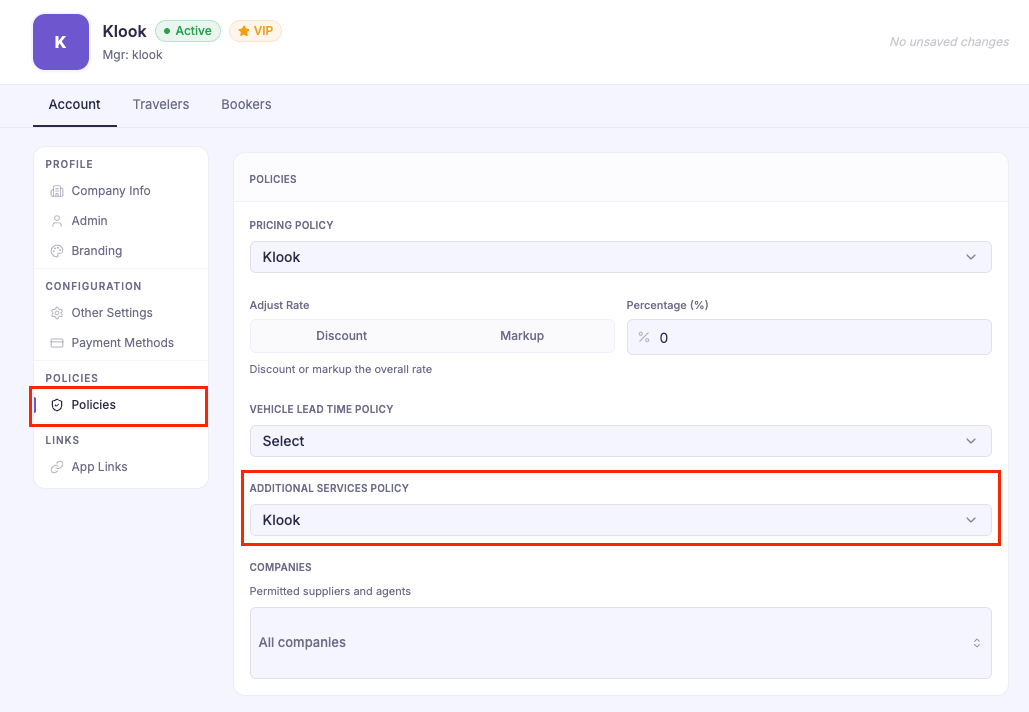This screenshot has width=1029, height=712.
Task: Select Policies in sidebar
Action: [121, 405]
